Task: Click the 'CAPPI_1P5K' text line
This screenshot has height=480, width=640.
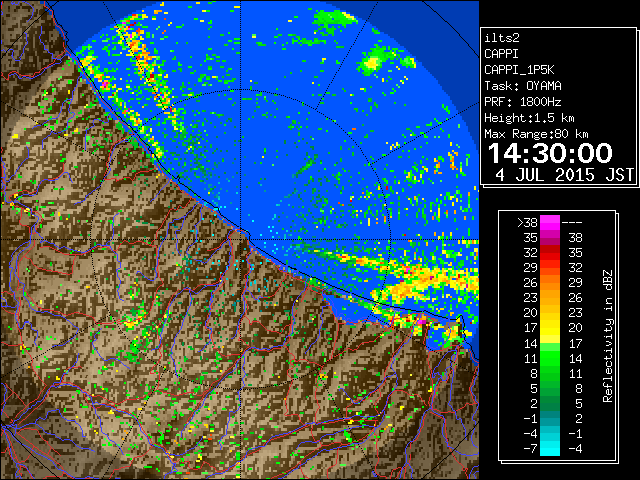Action: 519,70
